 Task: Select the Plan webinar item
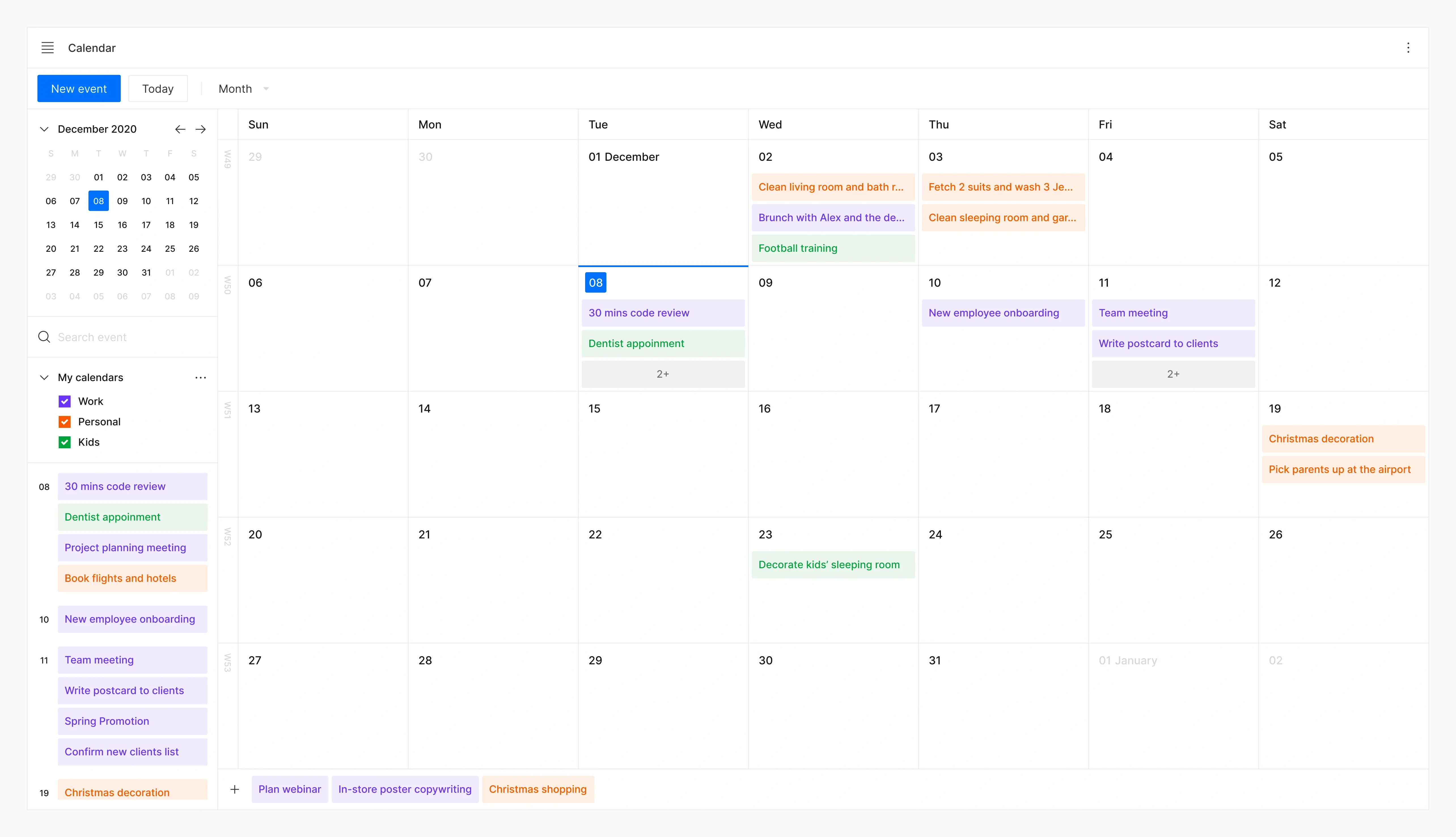click(290, 789)
